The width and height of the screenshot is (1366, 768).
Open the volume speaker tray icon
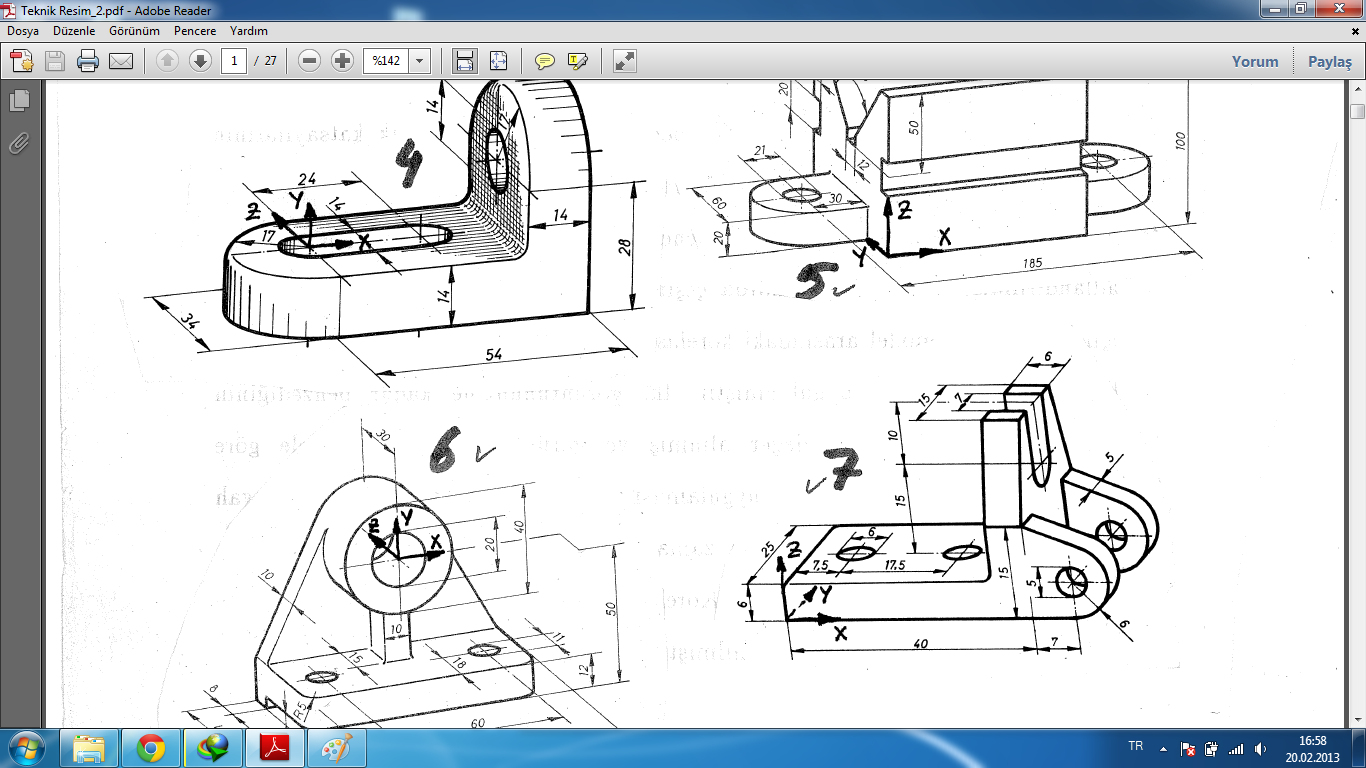coord(1261,748)
